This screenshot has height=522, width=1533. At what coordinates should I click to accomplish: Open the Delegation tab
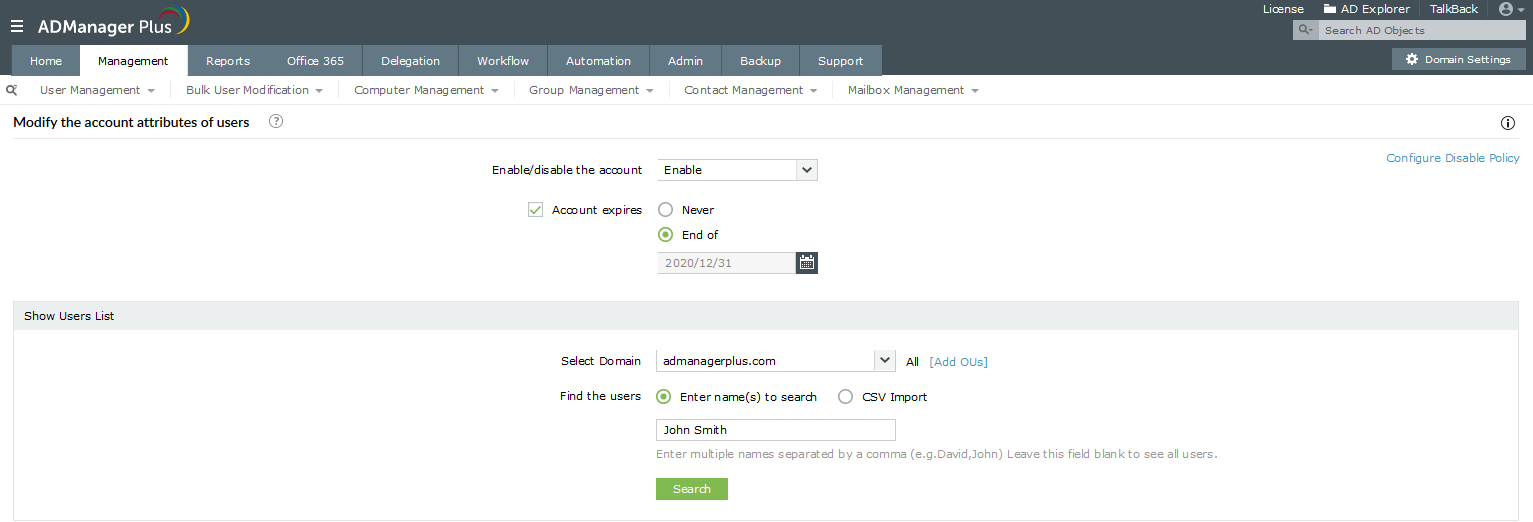tap(410, 61)
